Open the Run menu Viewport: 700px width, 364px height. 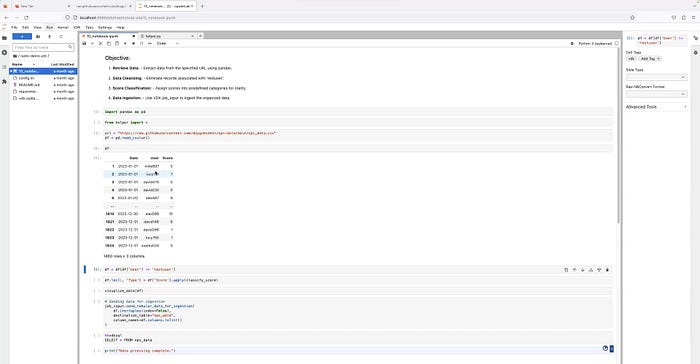click(x=50, y=27)
